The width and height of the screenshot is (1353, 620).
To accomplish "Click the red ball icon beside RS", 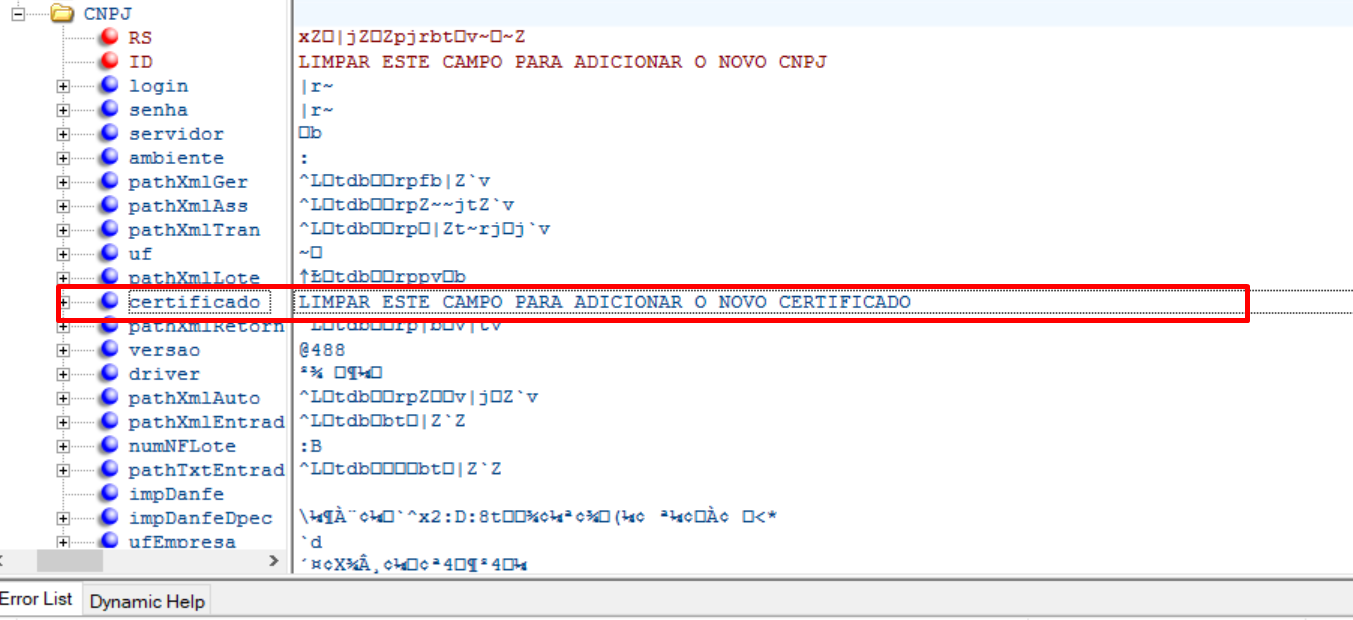I will pos(109,38).
